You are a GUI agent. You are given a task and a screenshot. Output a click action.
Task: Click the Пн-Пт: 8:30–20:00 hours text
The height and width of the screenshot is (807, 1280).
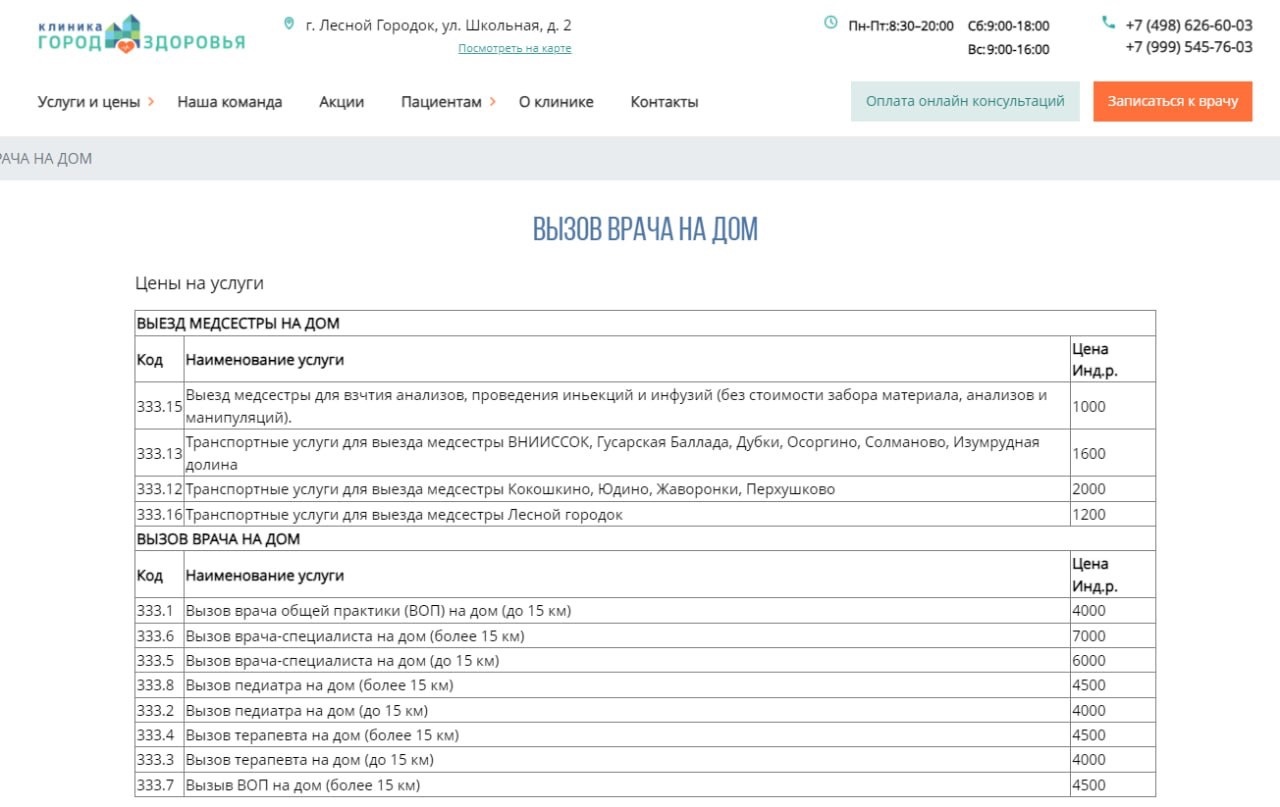coord(901,26)
